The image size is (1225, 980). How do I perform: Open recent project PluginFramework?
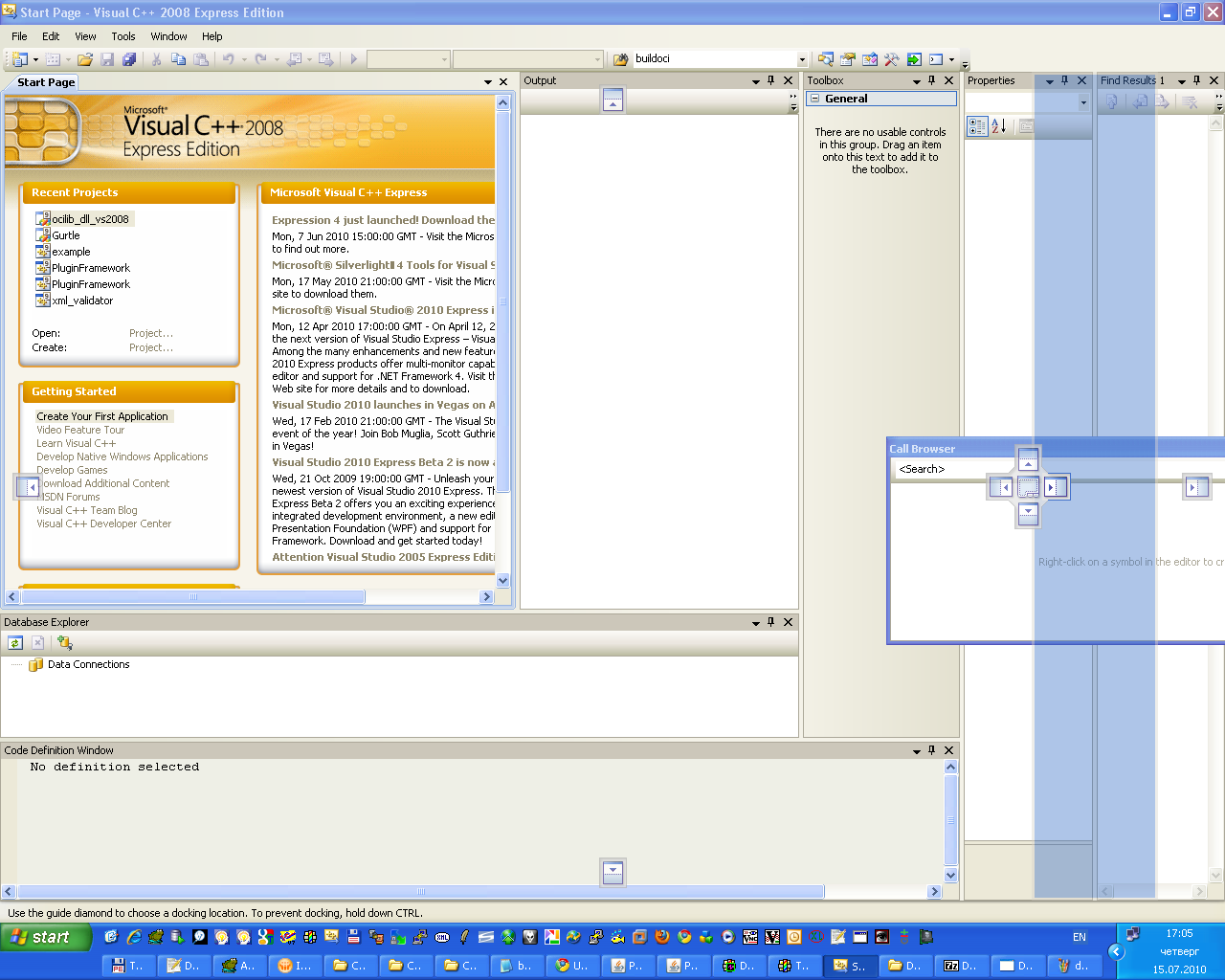[x=90, y=268]
